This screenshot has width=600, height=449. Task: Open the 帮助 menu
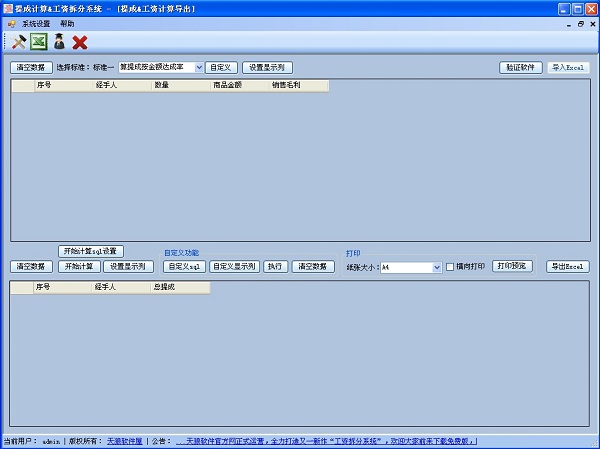(x=67, y=24)
